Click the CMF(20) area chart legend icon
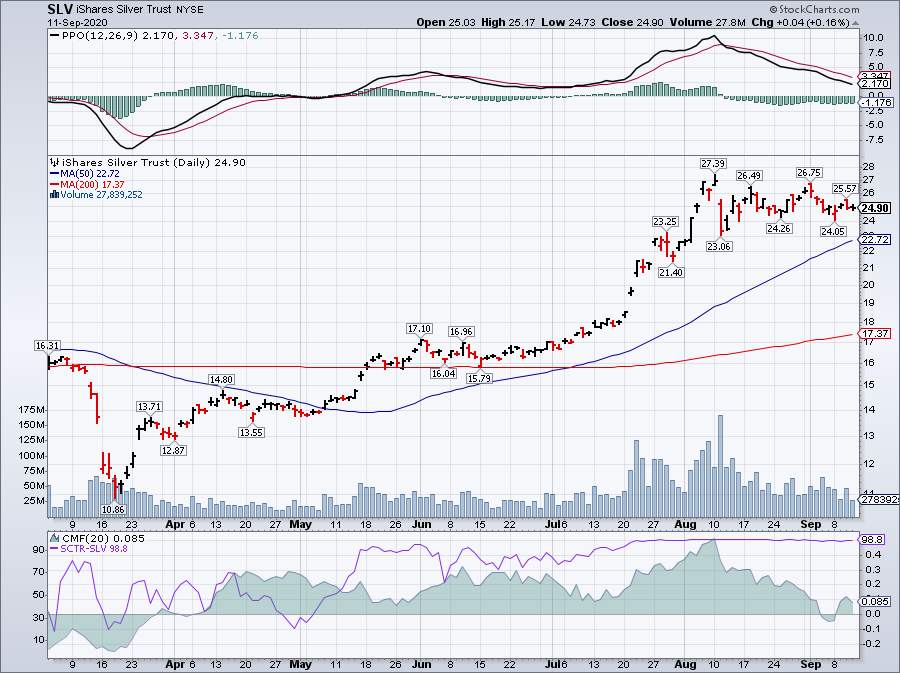This screenshot has height=673, width=900. pos(55,538)
